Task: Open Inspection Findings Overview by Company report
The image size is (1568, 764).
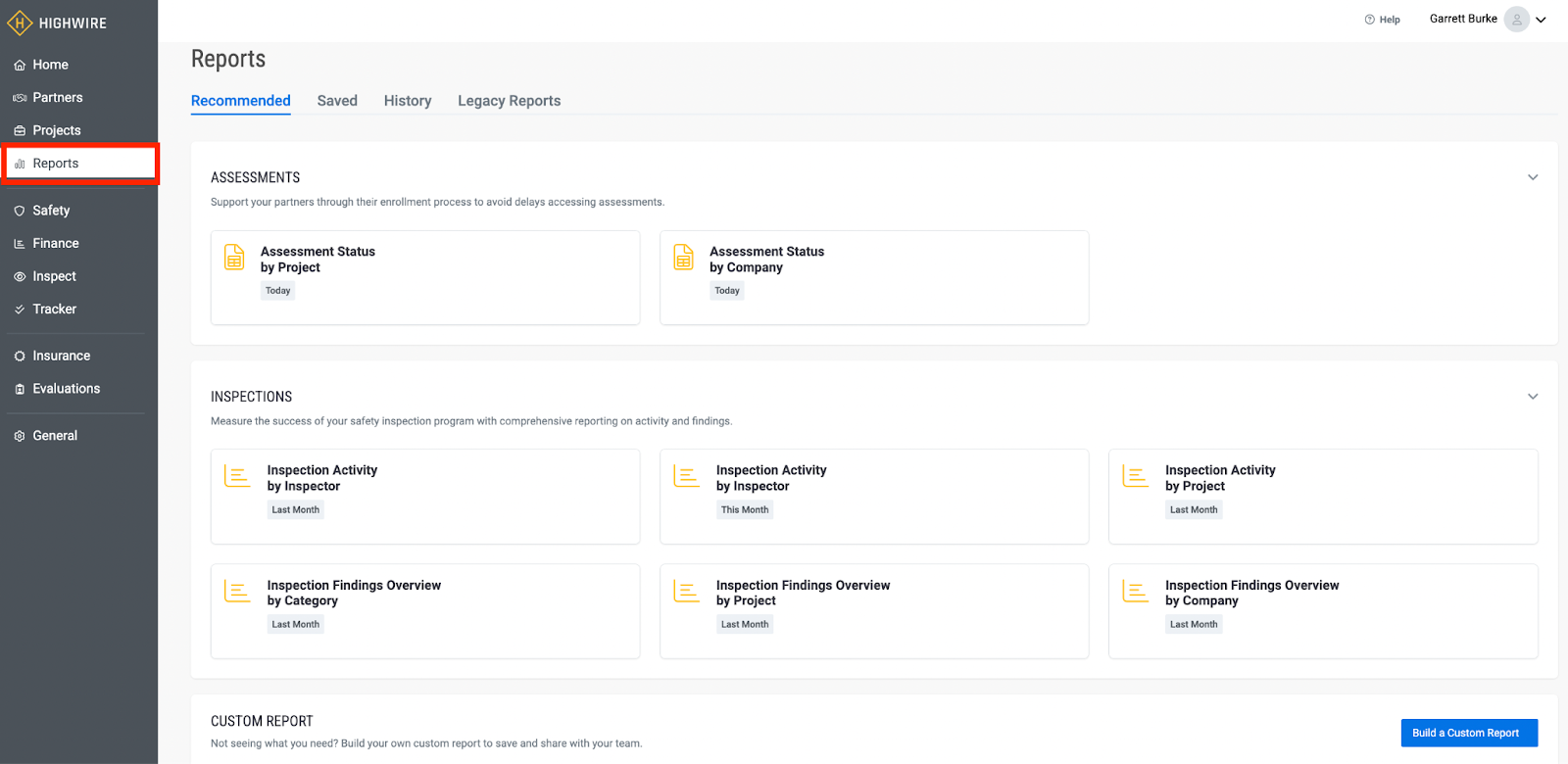Action: point(1323,611)
